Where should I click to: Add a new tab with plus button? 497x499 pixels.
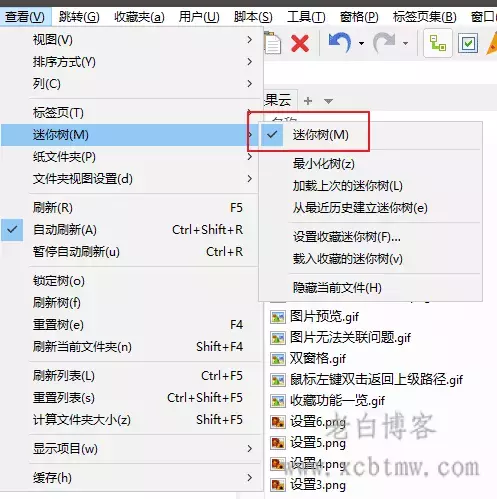pos(308,101)
